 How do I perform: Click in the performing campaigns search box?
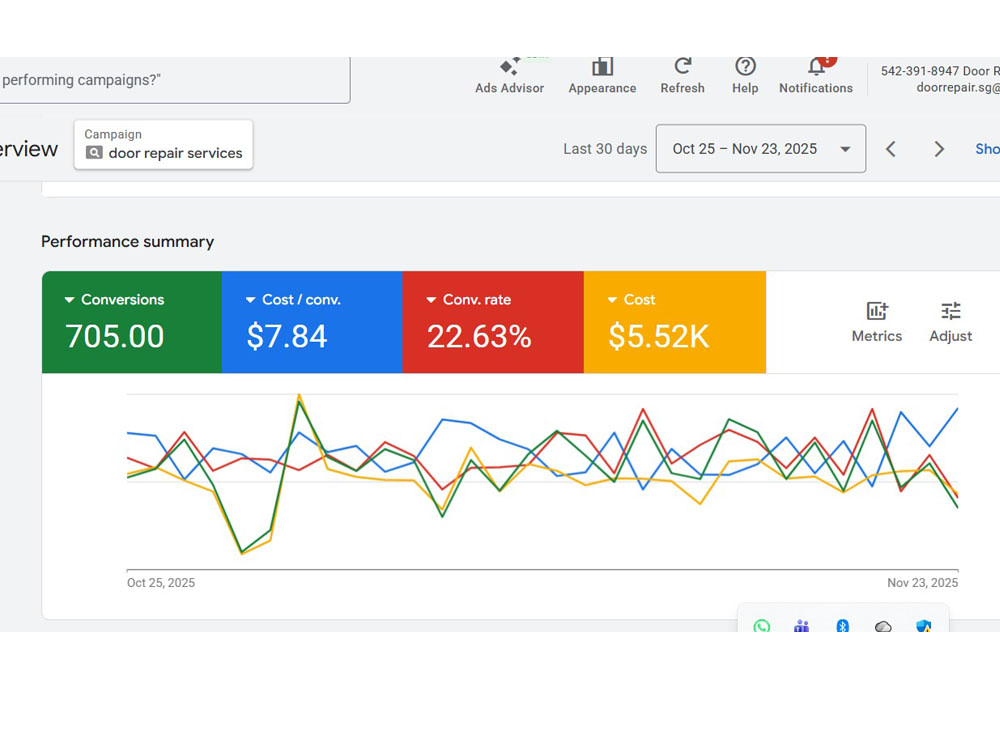pyautogui.click(x=175, y=80)
